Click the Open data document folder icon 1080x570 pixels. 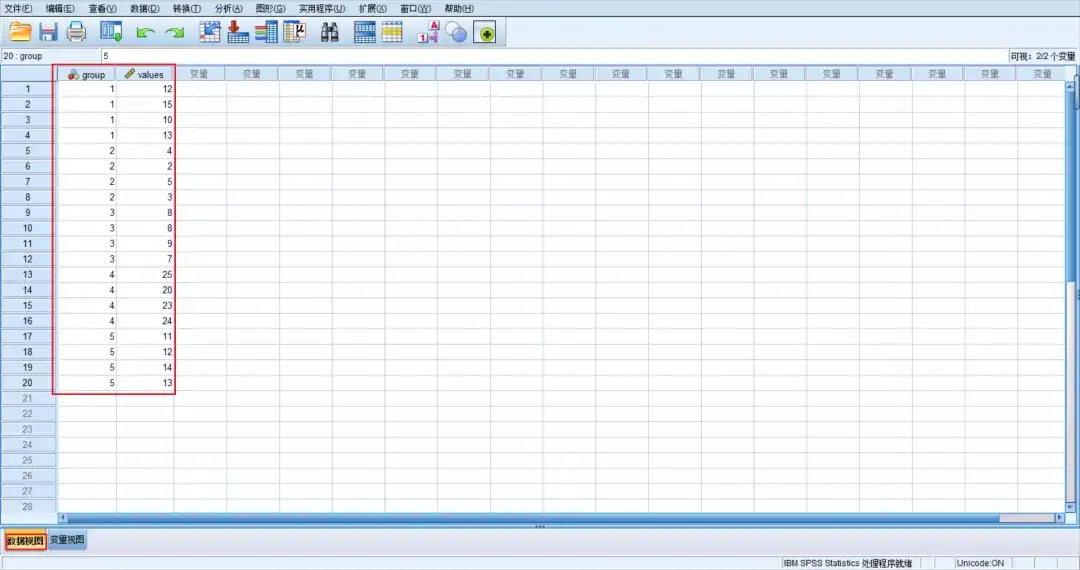pyautogui.click(x=20, y=32)
